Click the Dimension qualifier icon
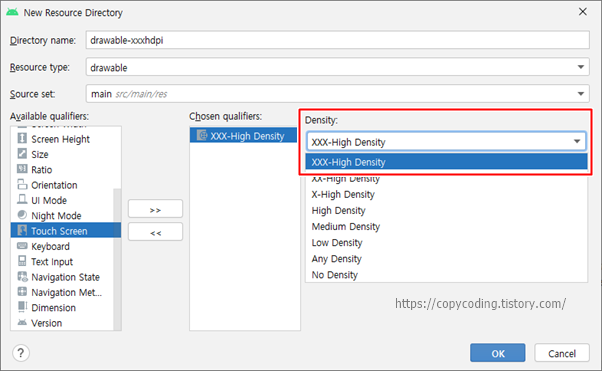The width and height of the screenshot is (602, 371). tap(22, 307)
